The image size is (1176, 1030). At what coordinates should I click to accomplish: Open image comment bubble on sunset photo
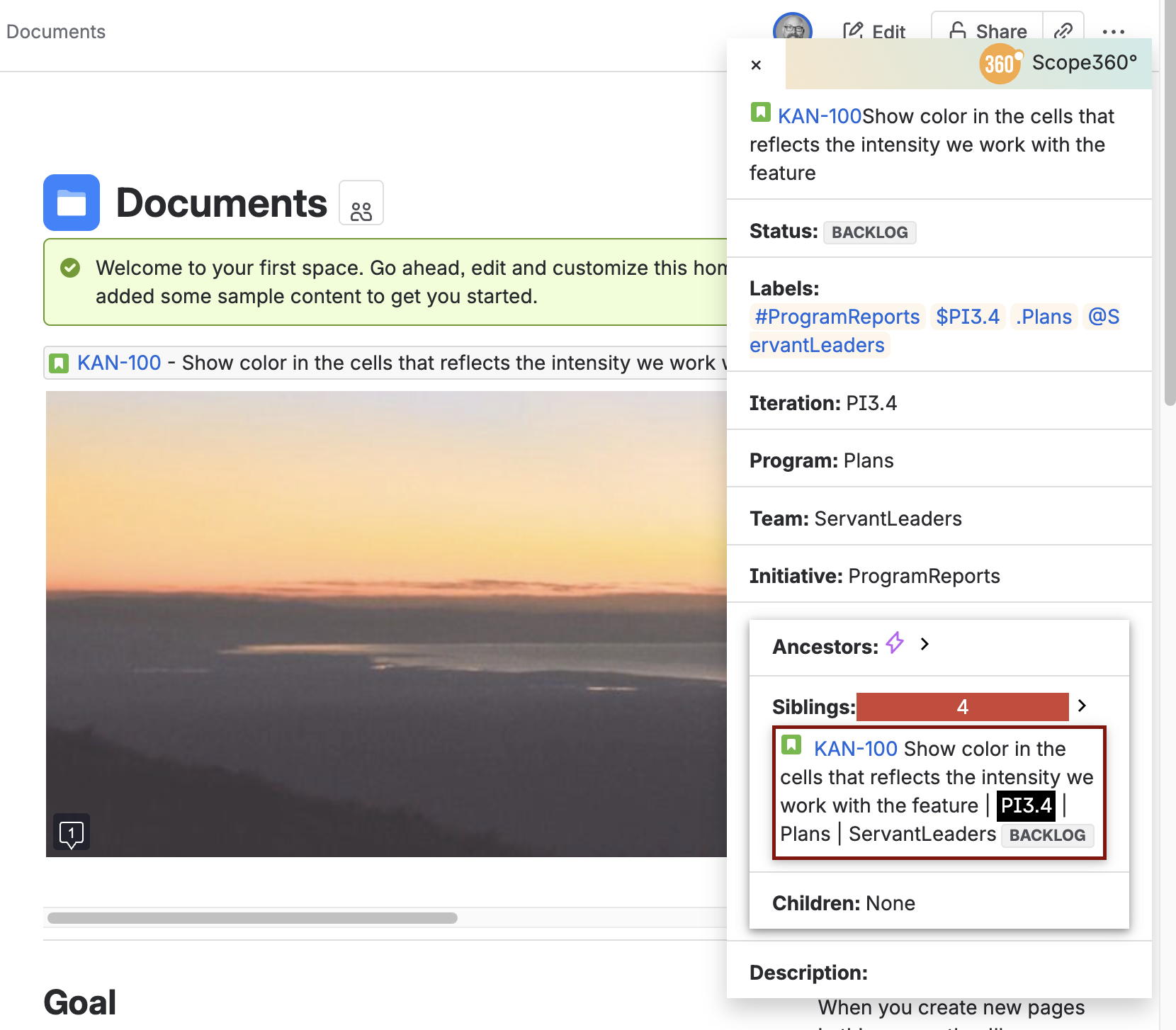pos(72,832)
